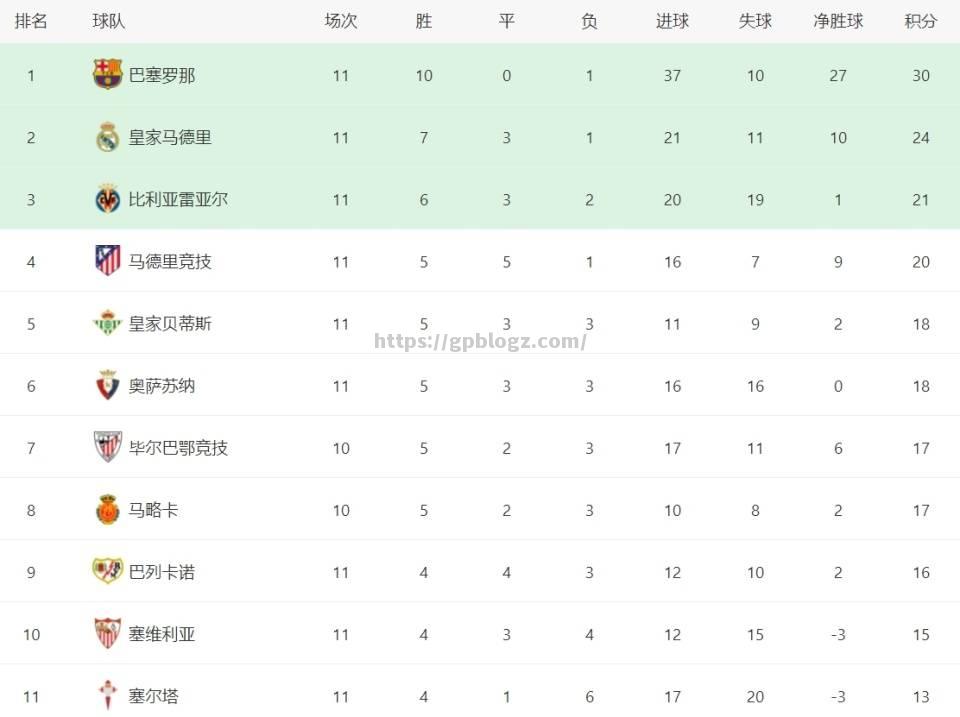The image size is (960, 717).
Task: Click the Celta Vigo crest icon
Action: click(x=108, y=696)
